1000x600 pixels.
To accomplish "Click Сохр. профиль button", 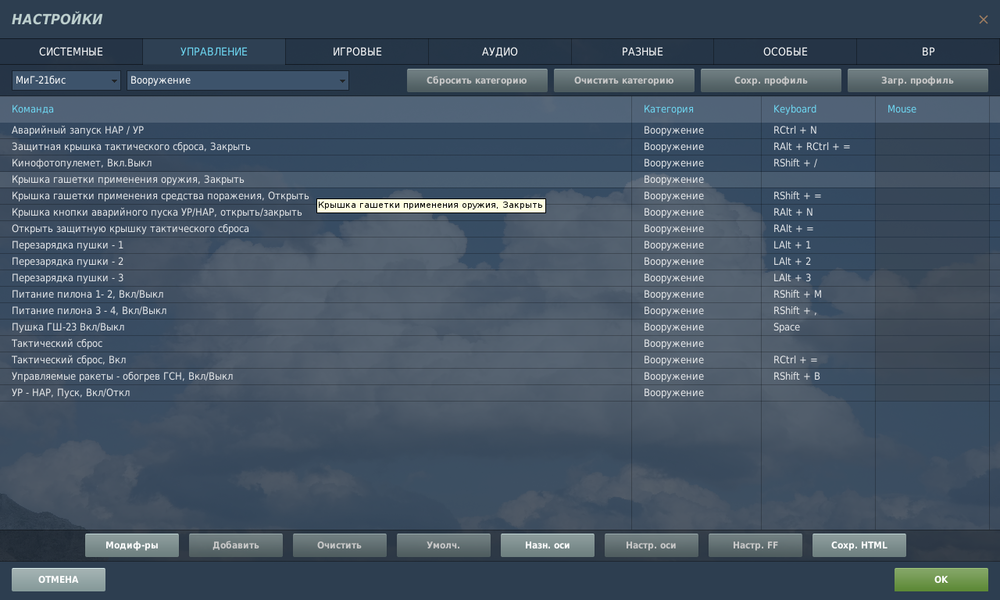I will 770,80.
